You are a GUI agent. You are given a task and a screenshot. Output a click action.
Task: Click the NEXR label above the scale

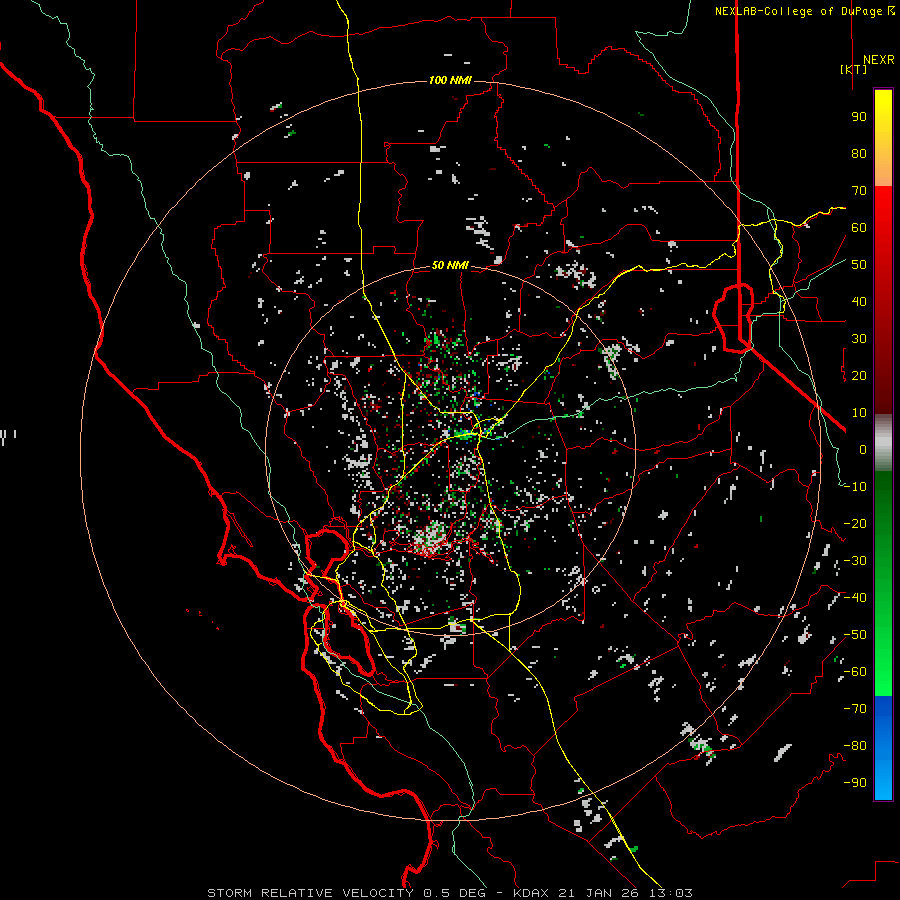879,60
